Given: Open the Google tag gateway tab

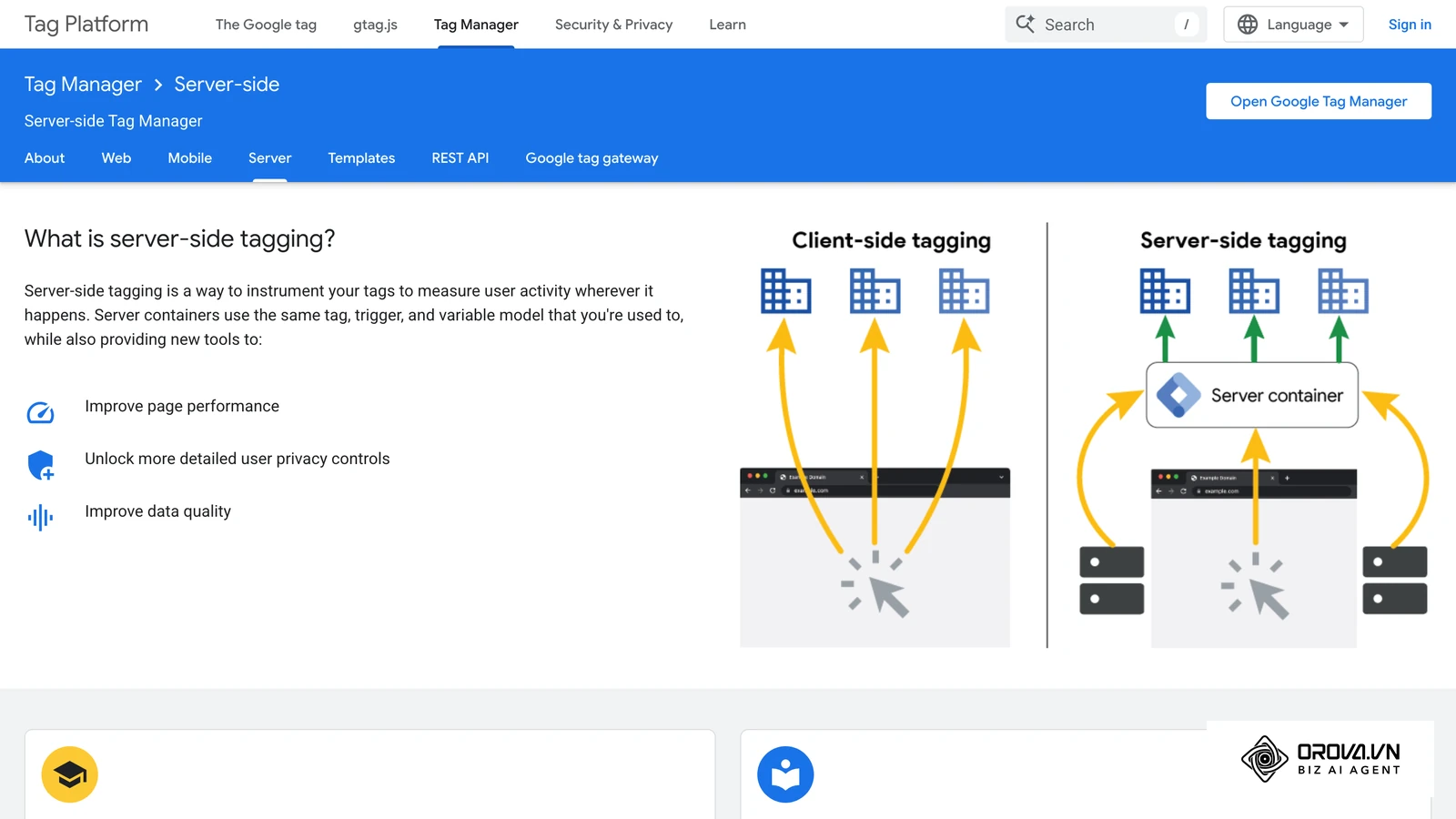Looking at the screenshot, I should [x=591, y=158].
